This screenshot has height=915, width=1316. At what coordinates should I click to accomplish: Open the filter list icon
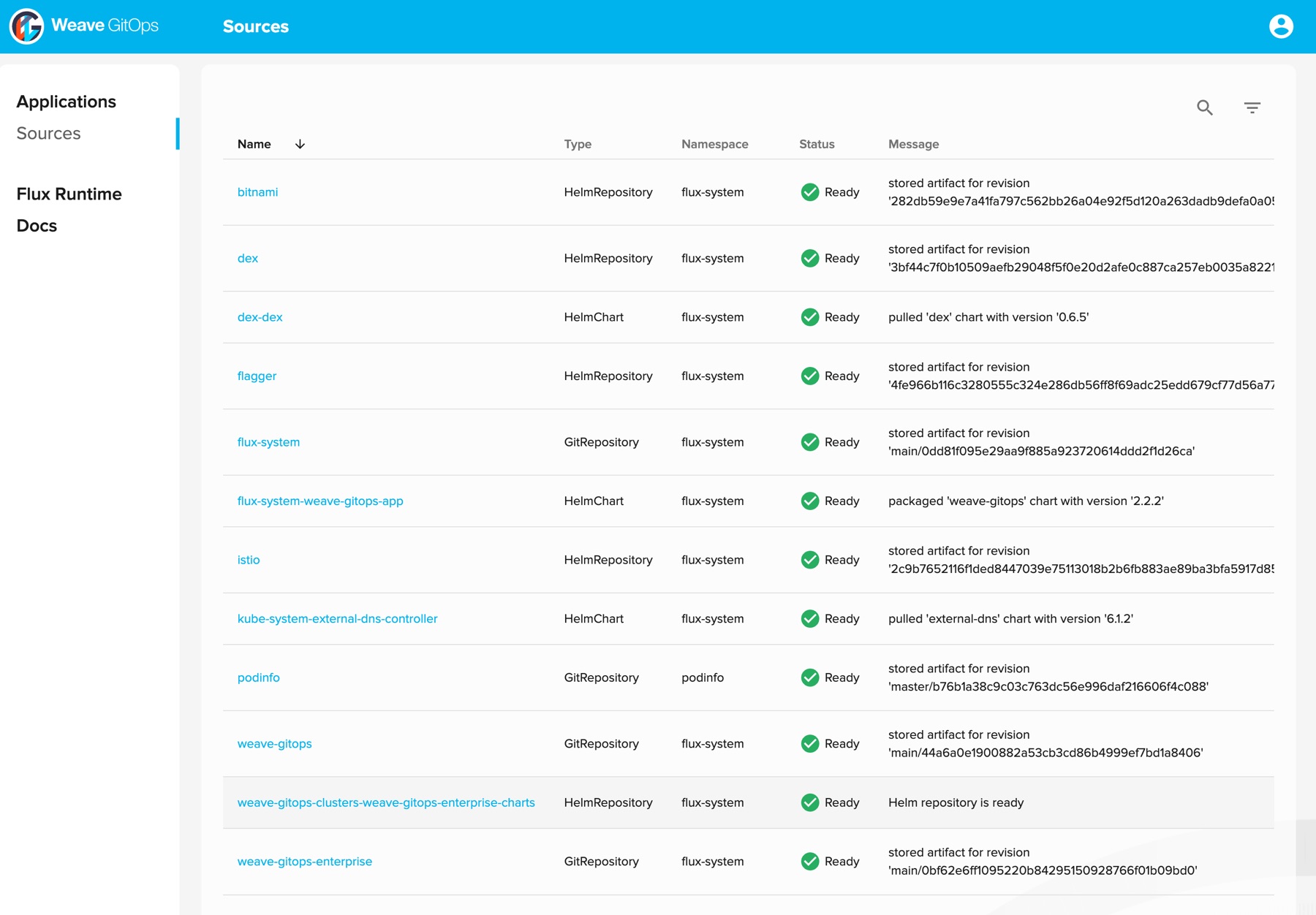pos(1252,107)
